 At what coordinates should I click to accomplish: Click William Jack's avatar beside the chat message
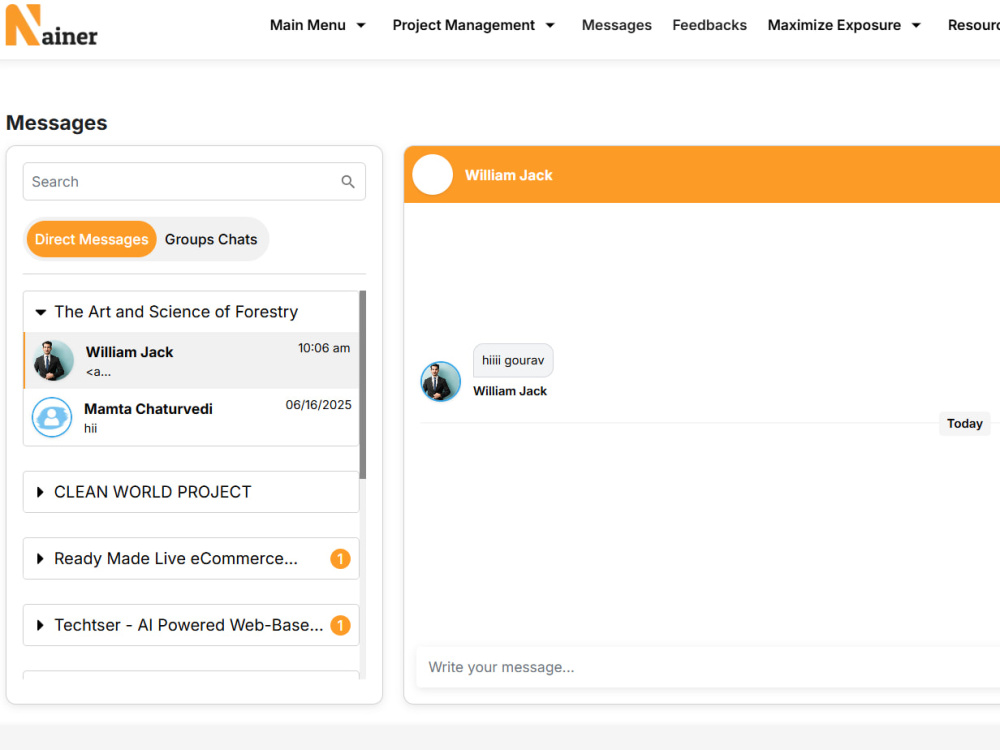tap(441, 381)
